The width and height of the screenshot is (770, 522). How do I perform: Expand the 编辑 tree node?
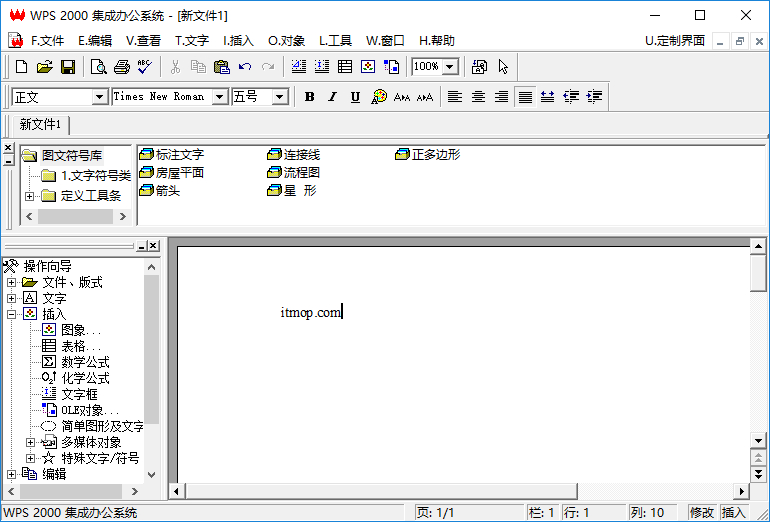[x=11, y=474]
